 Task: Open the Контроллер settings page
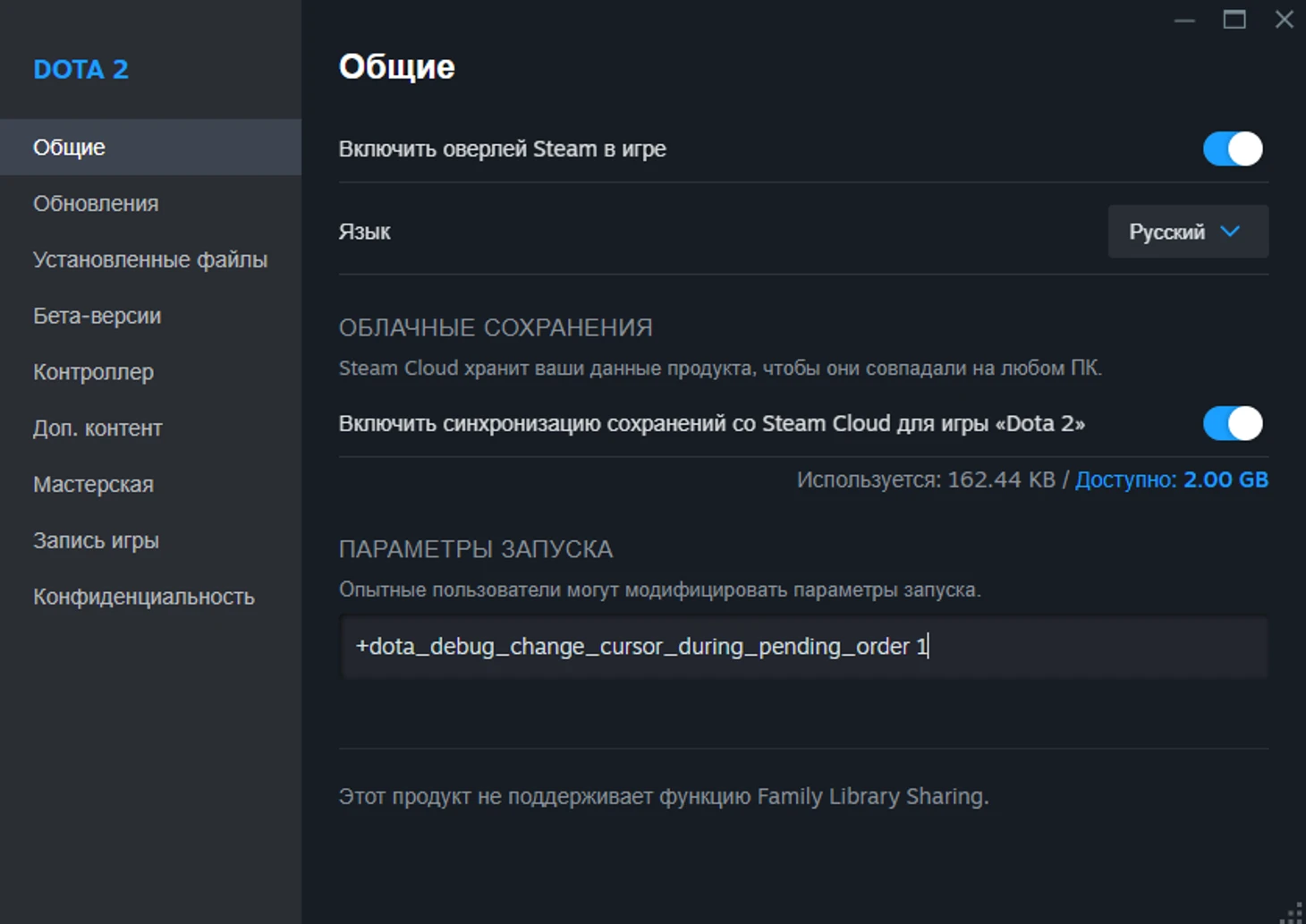point(94,372)
